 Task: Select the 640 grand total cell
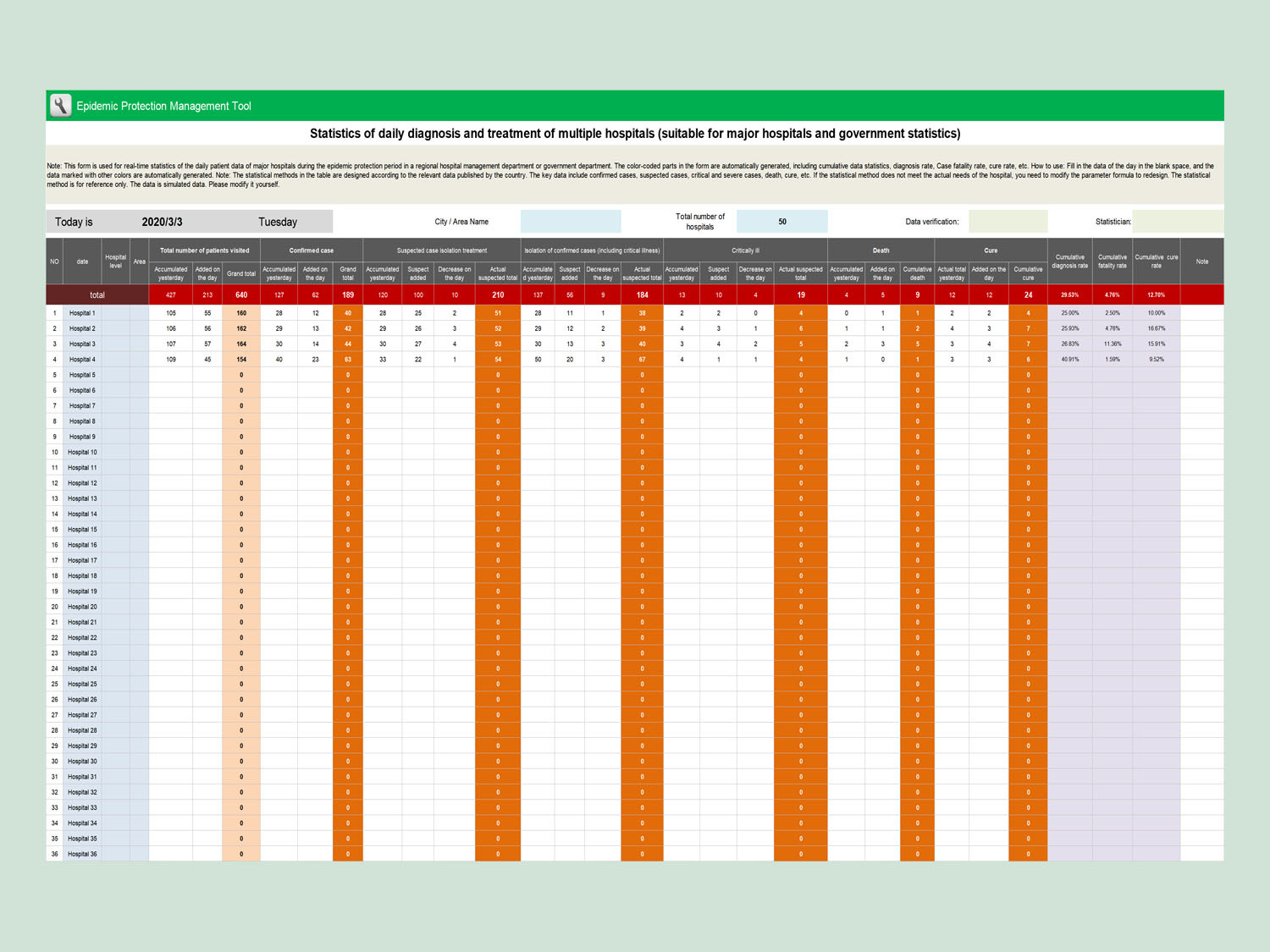point(241,295)
